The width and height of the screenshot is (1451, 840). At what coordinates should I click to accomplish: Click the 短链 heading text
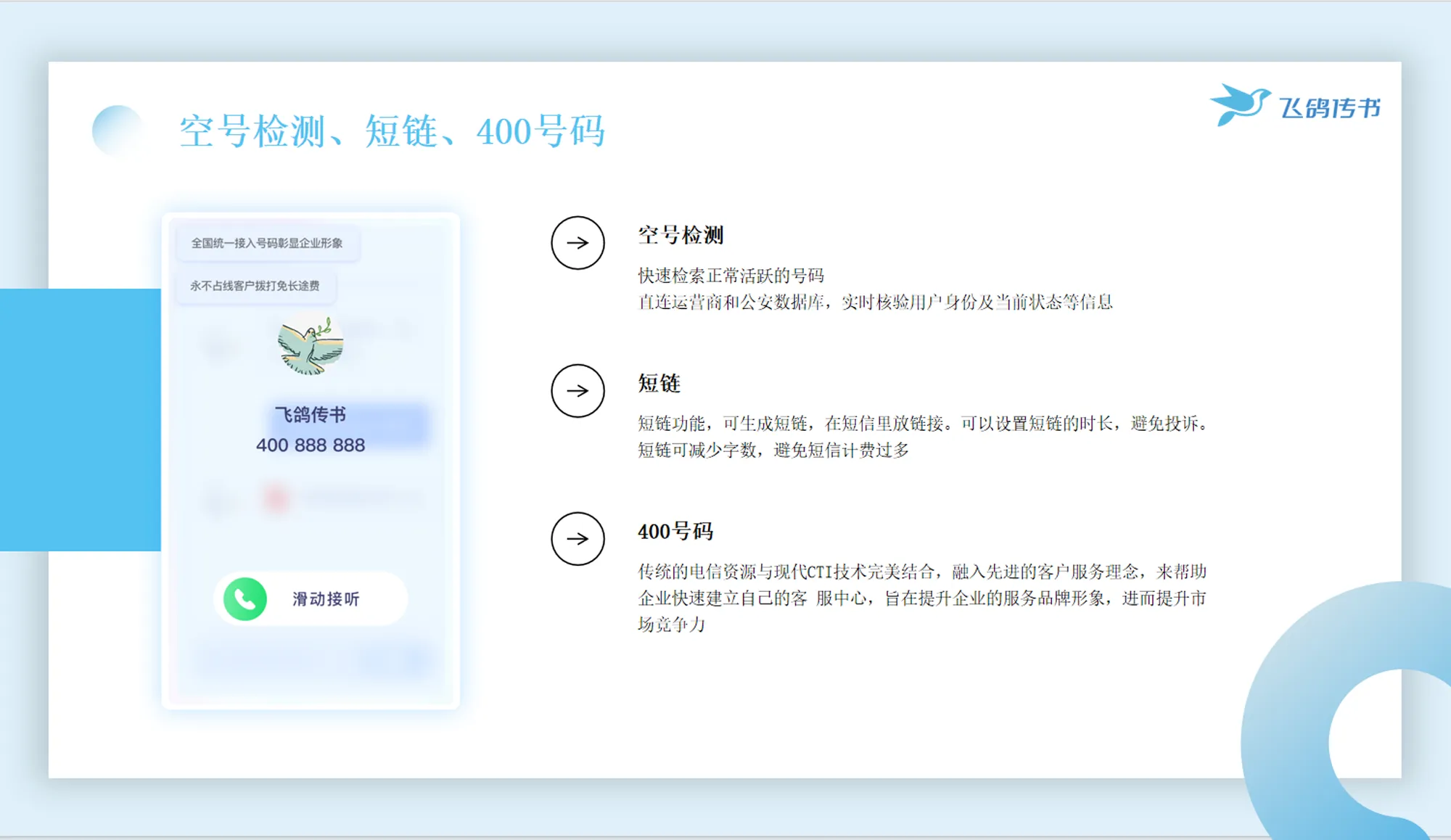tap(659, 383)
